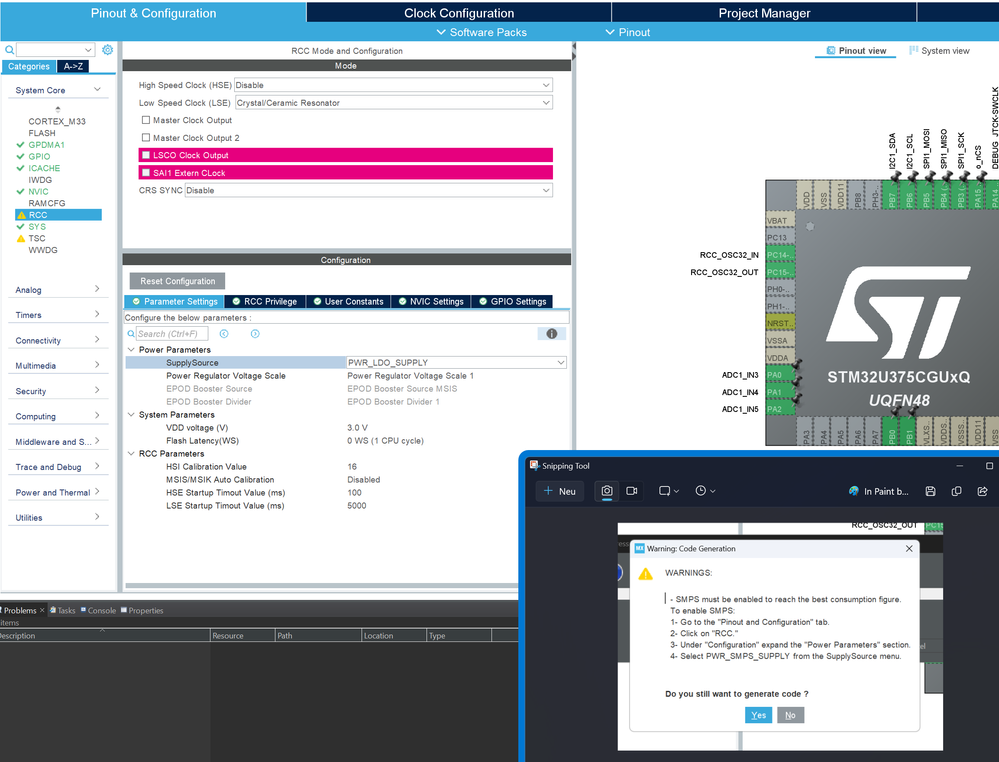Open High Speed Clock (HSE) dropdown
This screenshot has height=762, width=999.
(393, 85)
